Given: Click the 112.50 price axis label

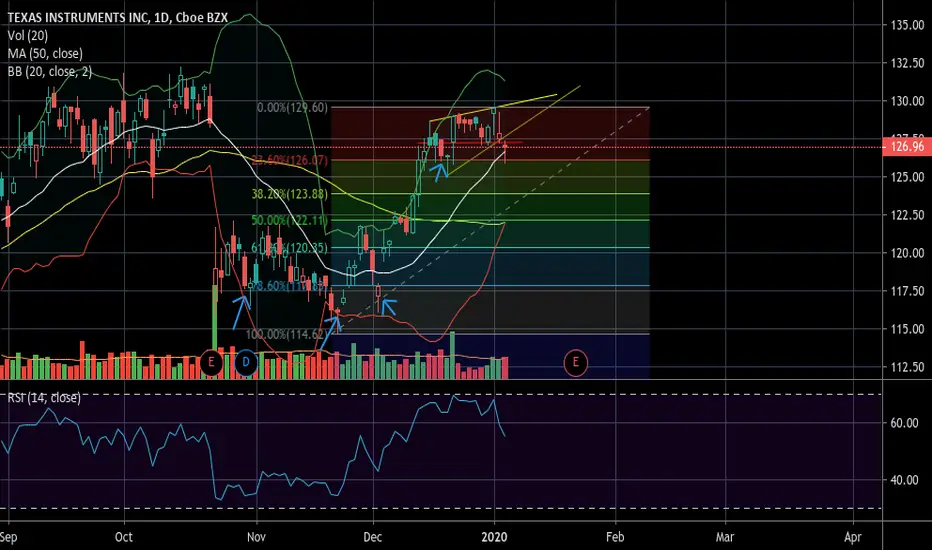Looking at the screenshot, I should tap(907, 367).
